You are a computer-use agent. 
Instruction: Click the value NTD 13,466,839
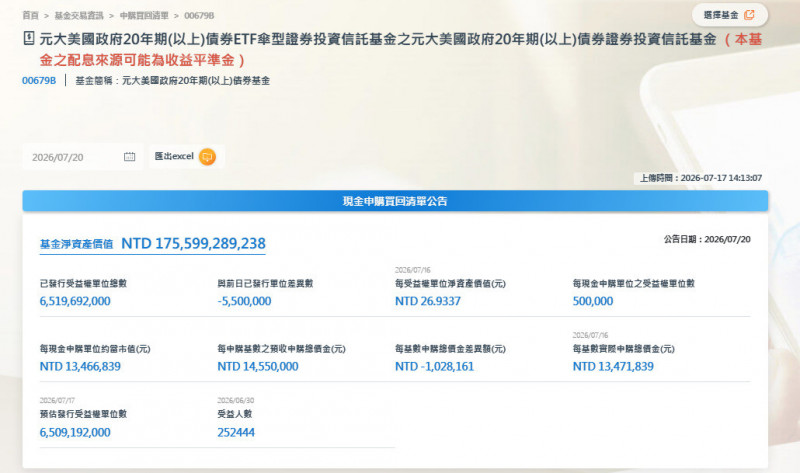[80, 366]
